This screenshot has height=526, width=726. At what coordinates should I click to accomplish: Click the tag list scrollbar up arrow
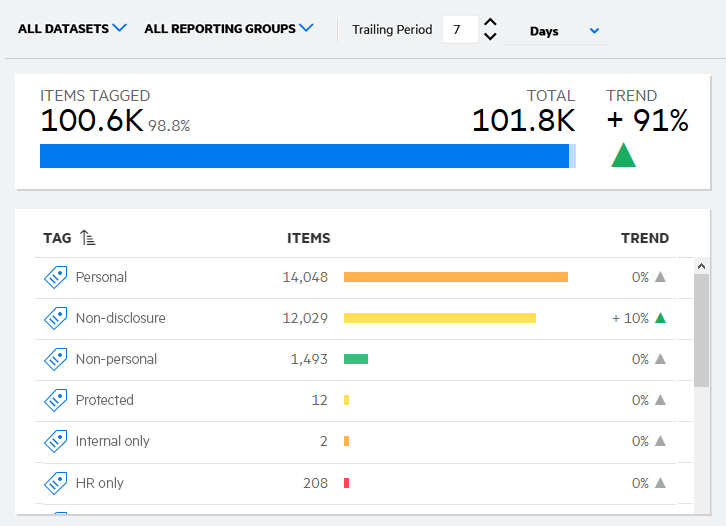(x=701, y=267)
